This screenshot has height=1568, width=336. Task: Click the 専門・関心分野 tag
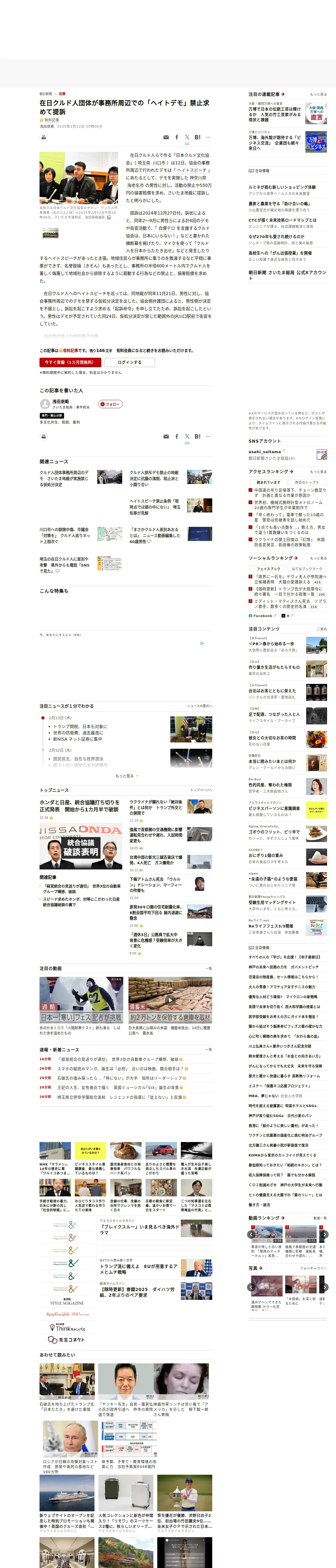tap(52, 415)
